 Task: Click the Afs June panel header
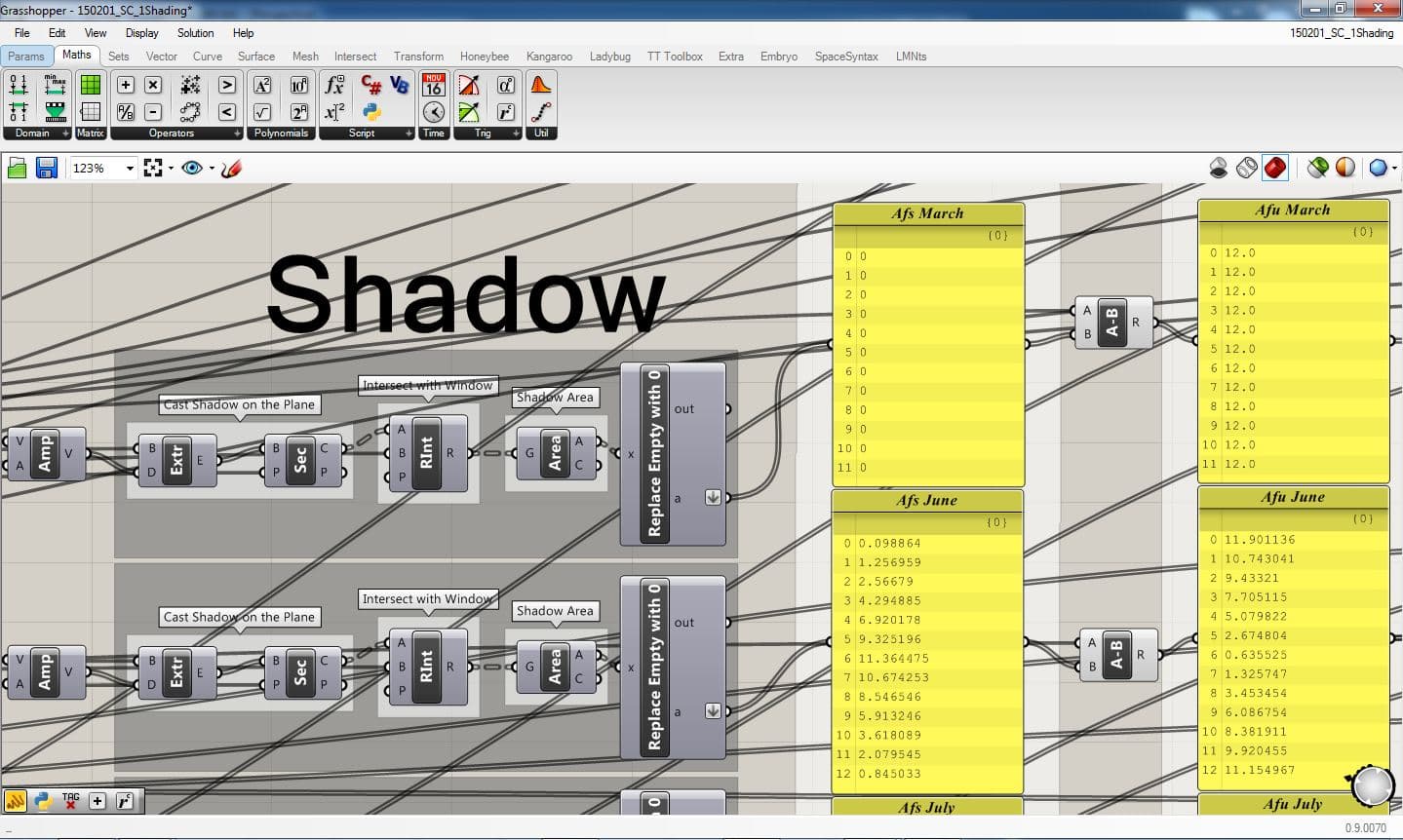click(x=926, y=501)
